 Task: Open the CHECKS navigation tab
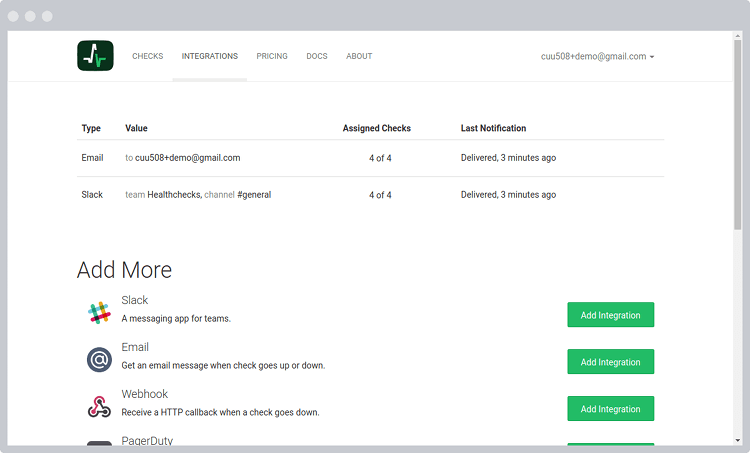[148, 57]
